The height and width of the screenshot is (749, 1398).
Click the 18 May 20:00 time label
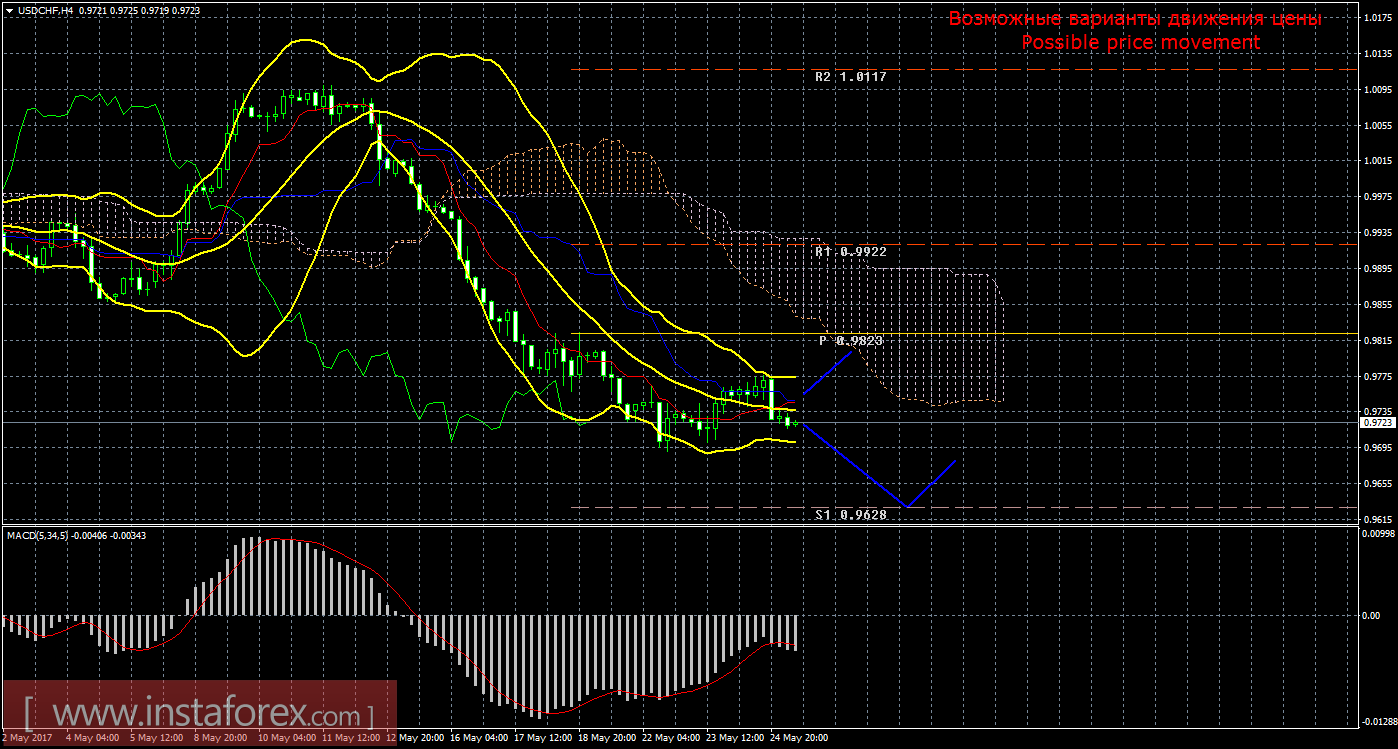[x=603, y=738]
